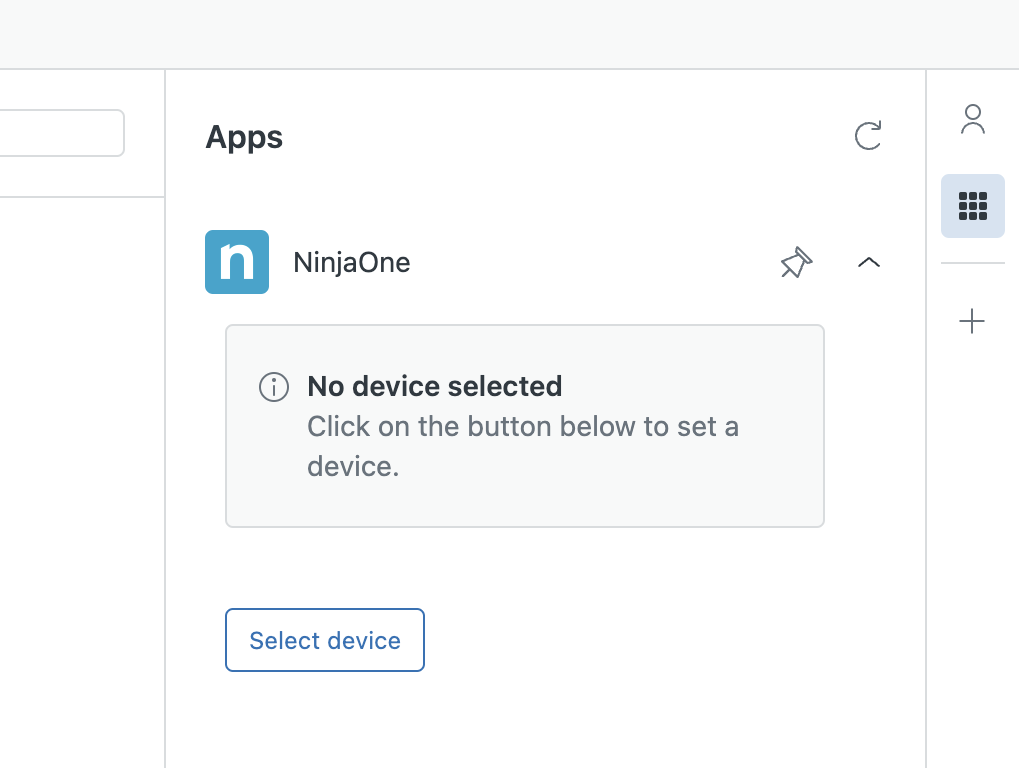This screenshot has width=1024, height=768.
Task: Toggle the highlighted apps sidebar icon
Action: point(971,206)
